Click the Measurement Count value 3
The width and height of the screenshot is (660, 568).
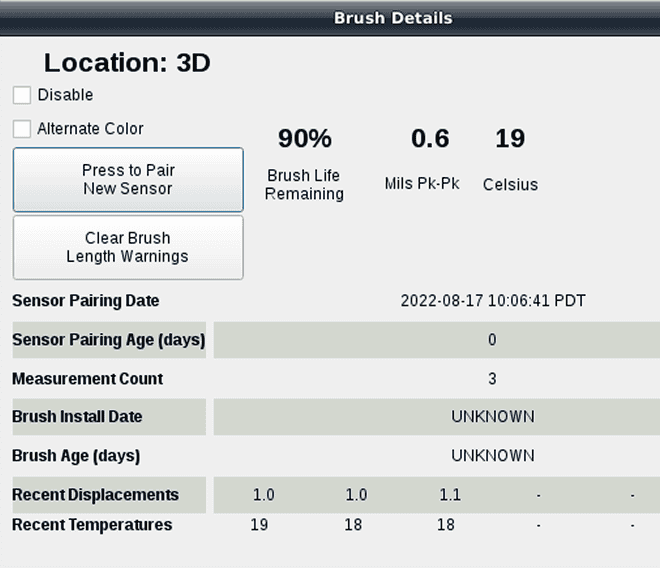[x=492, y=379]
